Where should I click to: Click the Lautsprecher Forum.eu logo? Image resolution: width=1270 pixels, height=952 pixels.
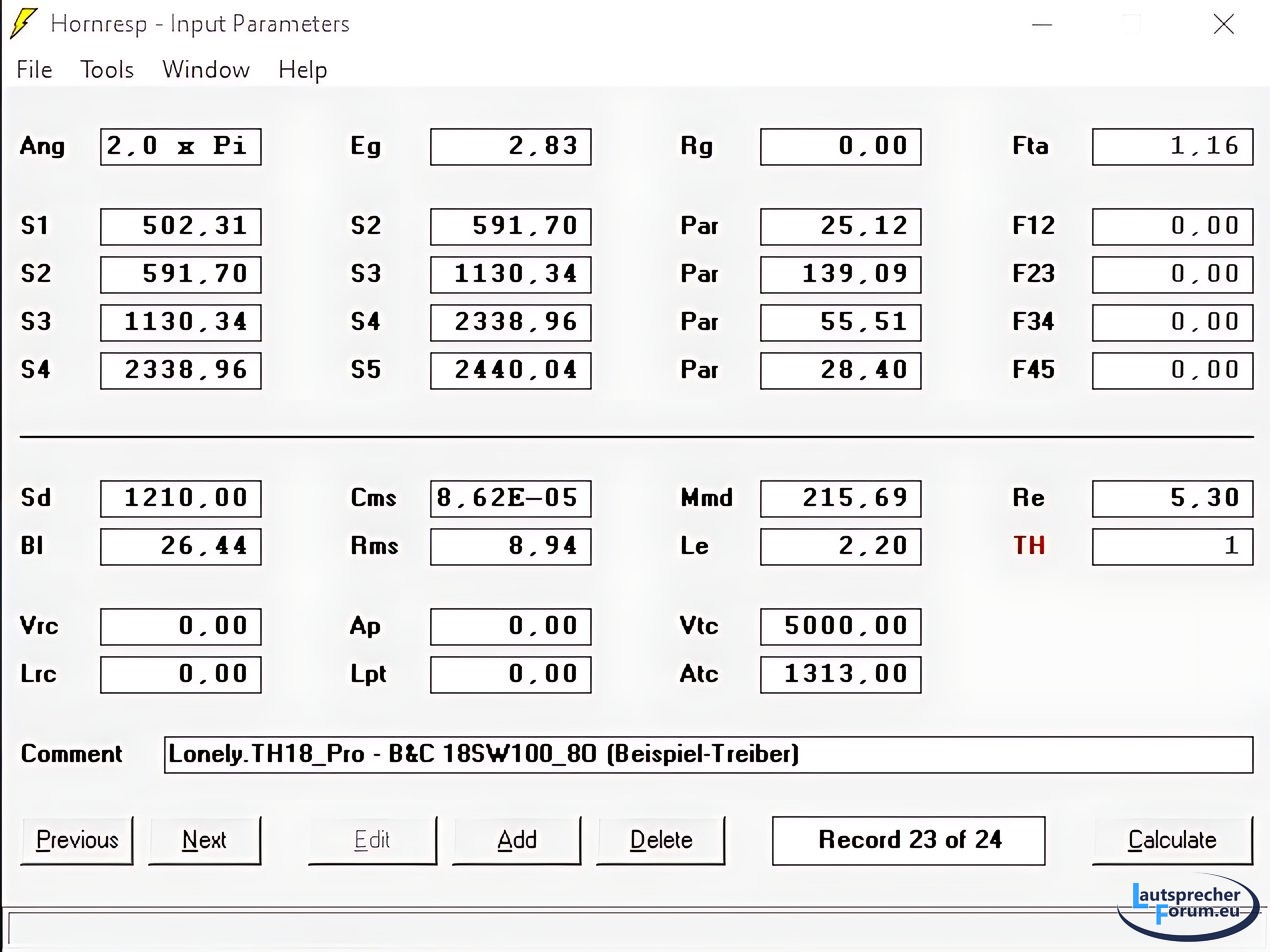coord(1186,903)
